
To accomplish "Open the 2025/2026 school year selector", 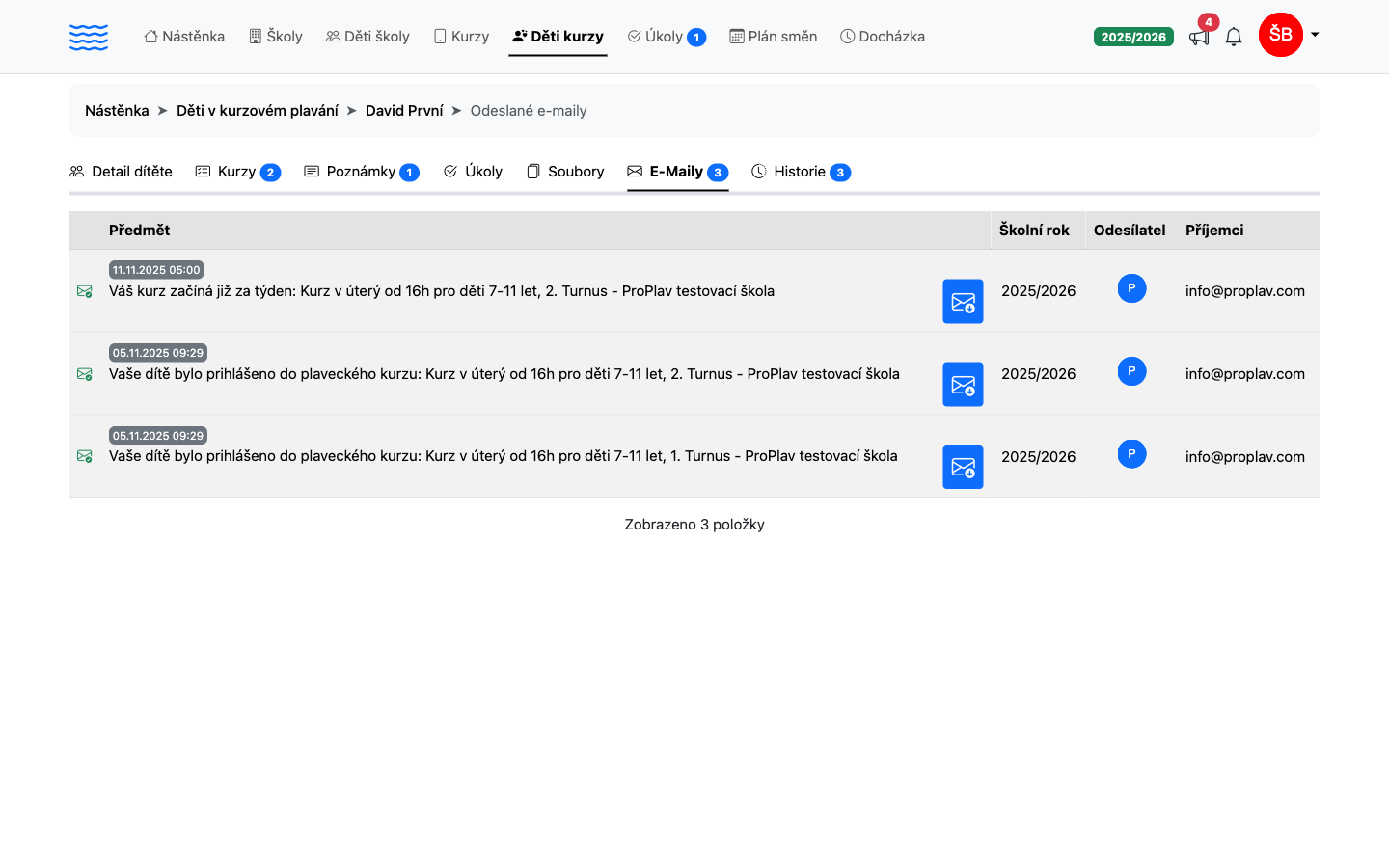I will pyautogui.click(x=1133, y=37).
